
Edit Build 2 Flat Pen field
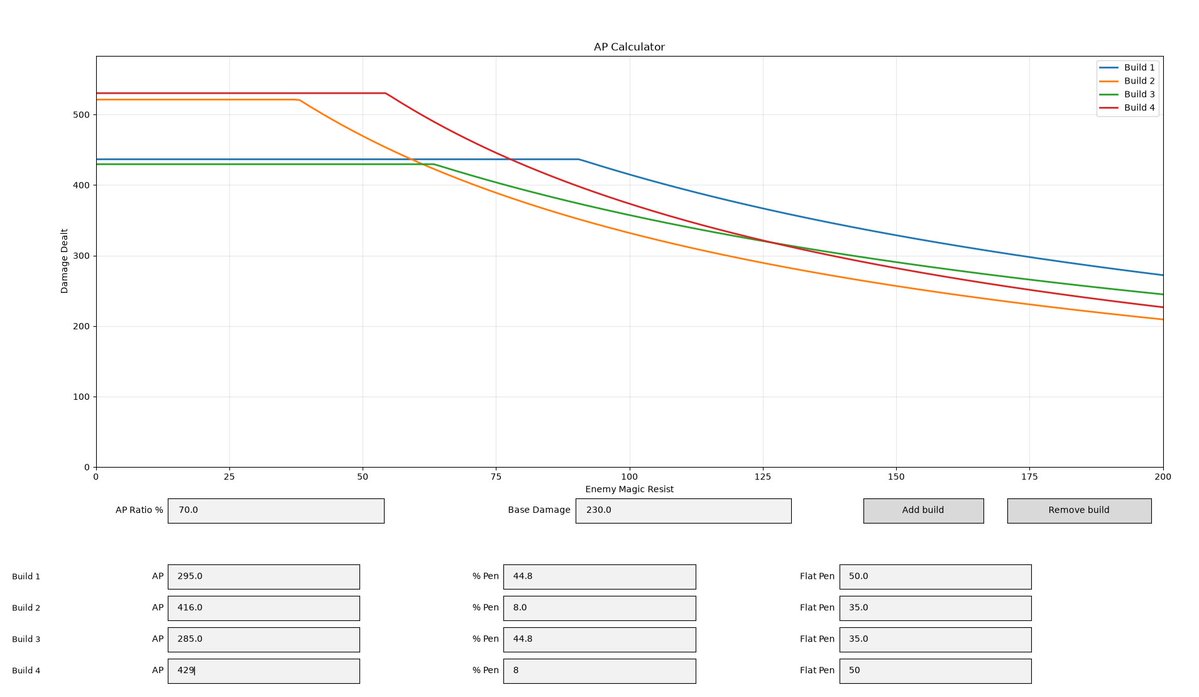(x=935, y=608)
